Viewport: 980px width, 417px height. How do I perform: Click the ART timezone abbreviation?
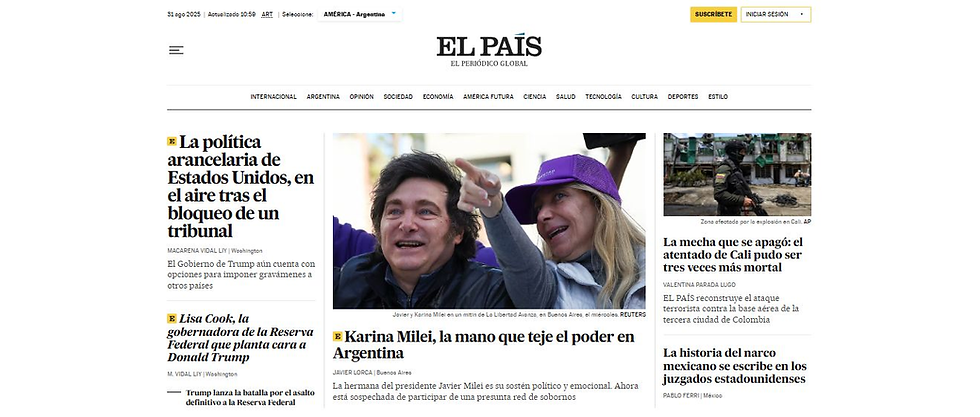pyautogui.click(x=267, y=14)
